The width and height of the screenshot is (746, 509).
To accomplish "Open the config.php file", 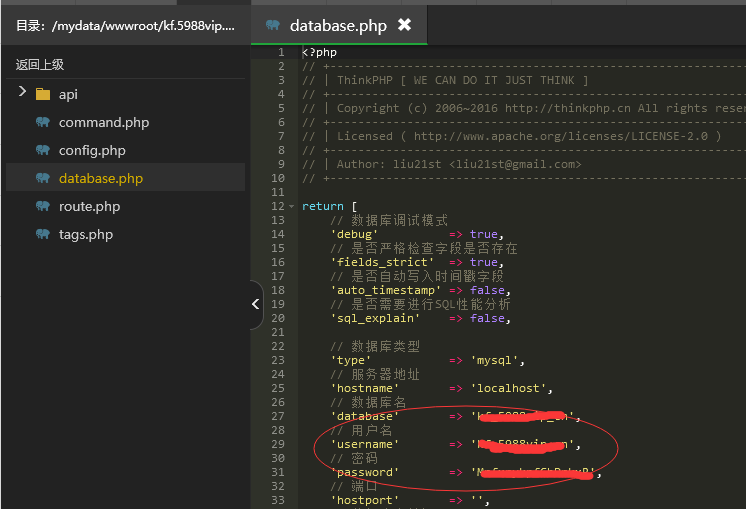I will (x=92, y=150).
